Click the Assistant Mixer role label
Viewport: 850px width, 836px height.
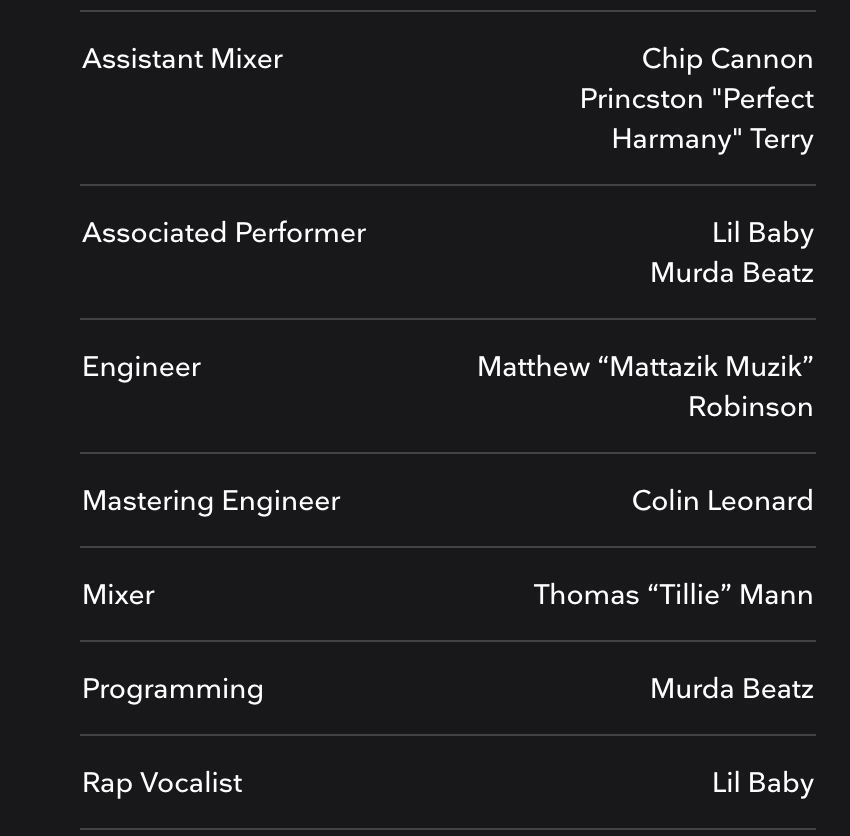coord(182,59)
